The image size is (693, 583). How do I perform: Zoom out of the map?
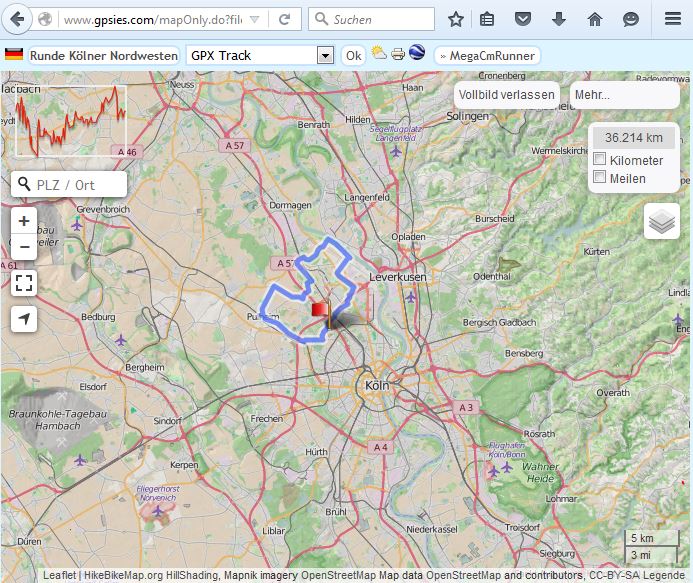[x=24, y=246]
